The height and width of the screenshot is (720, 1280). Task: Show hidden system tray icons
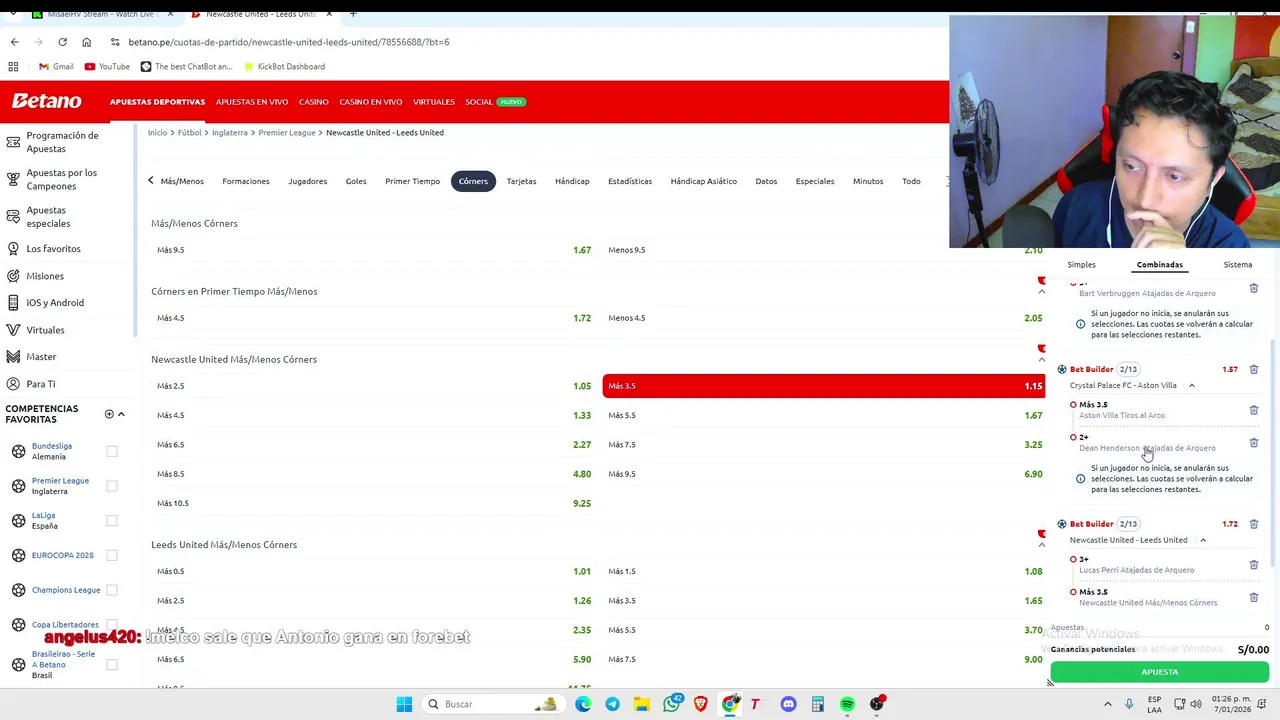pyautogui.click(x=1107, y=704)
